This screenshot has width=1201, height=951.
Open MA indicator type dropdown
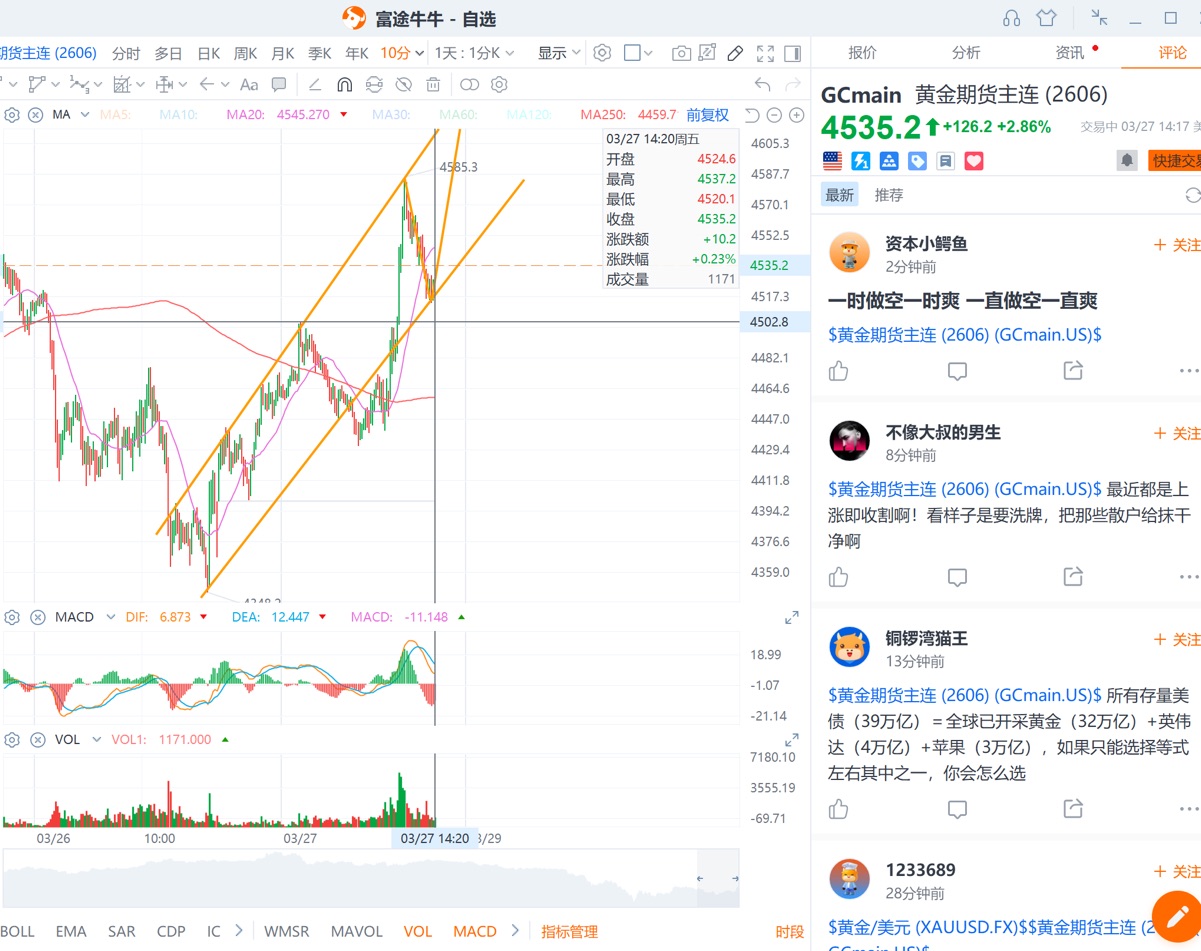pyautogui.click(x=85, y=115)
